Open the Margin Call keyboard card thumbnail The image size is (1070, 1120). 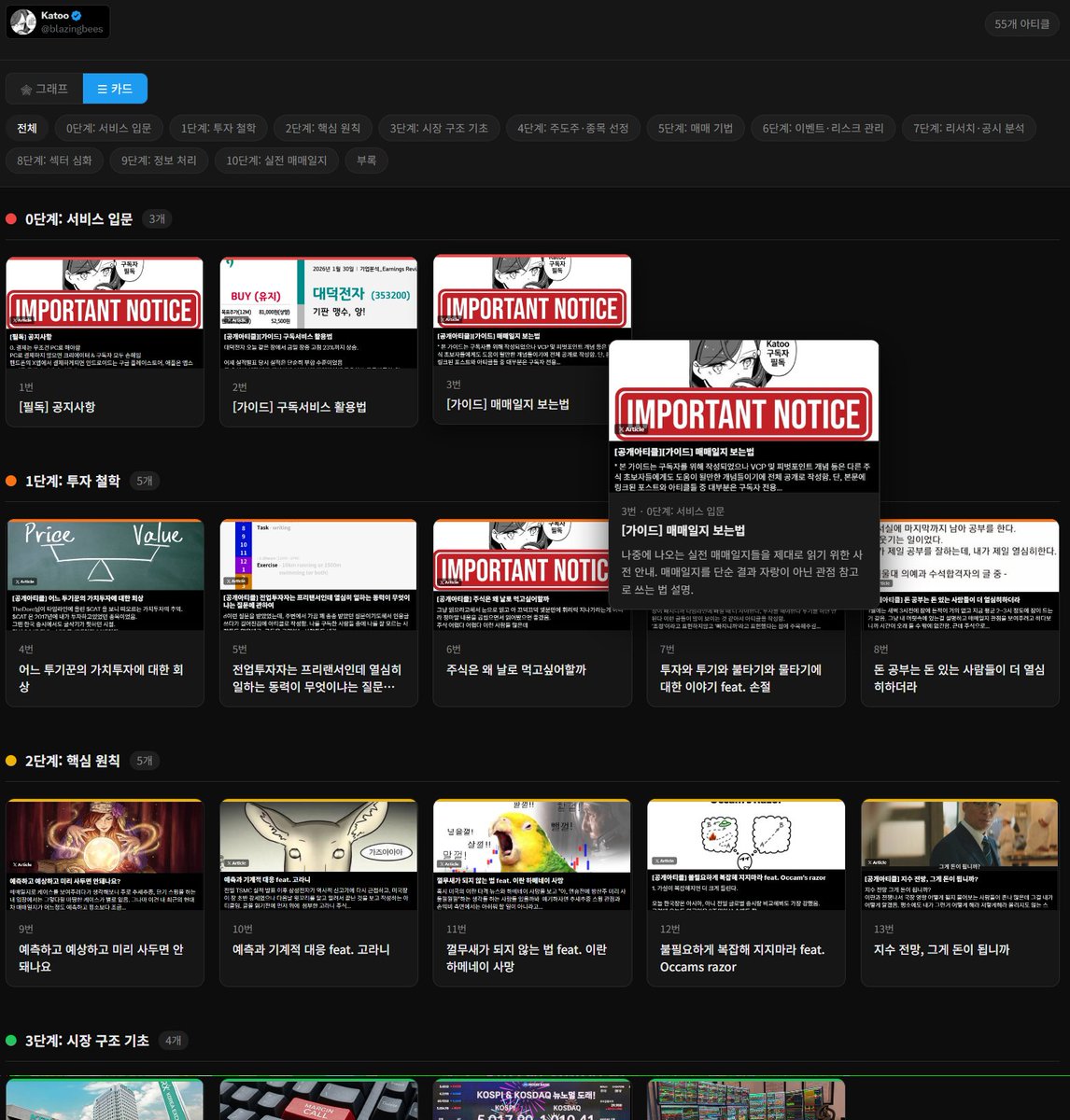point(318,1099)
